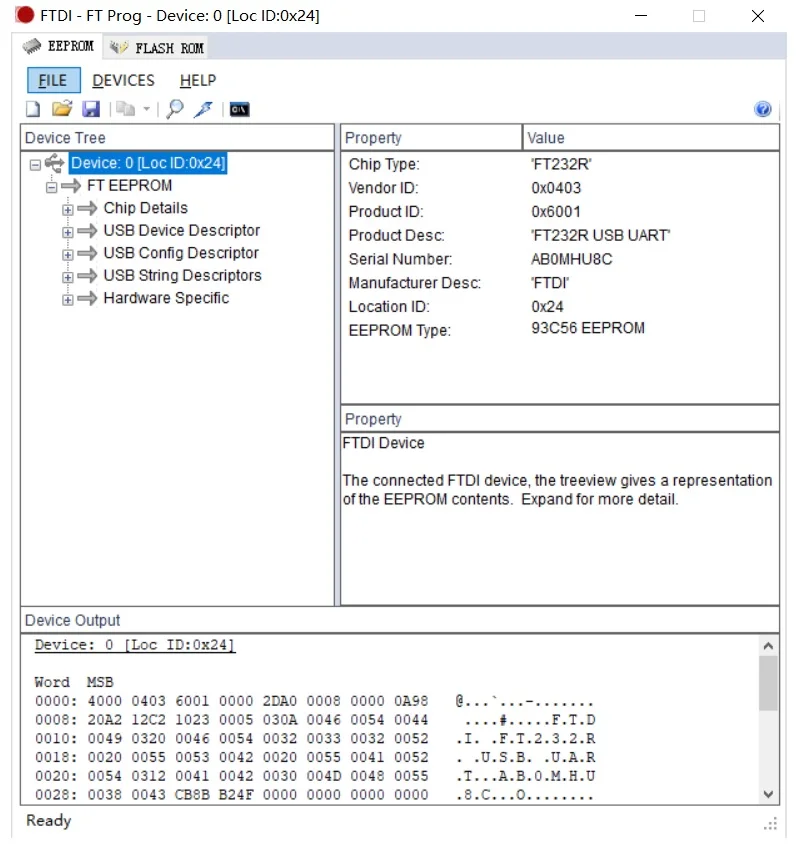Click the Program Devices lightning icon

tap(203, 109)
